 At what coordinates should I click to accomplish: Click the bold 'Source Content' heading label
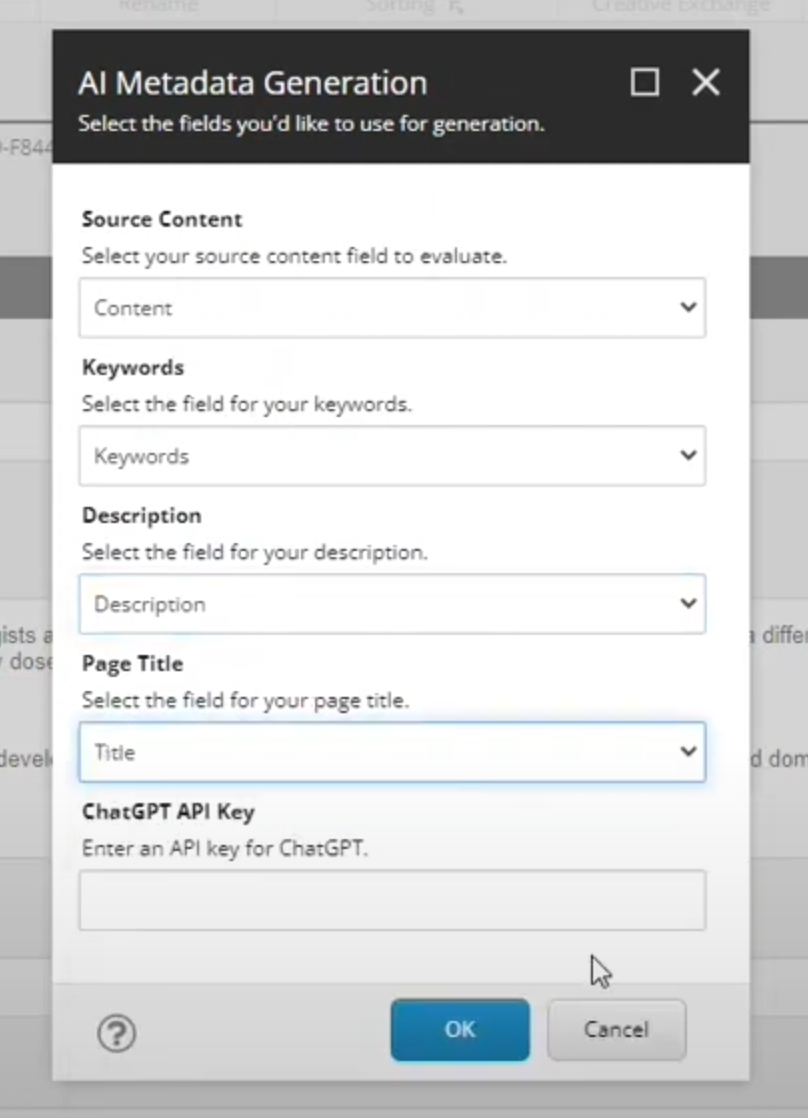[162, 219]
